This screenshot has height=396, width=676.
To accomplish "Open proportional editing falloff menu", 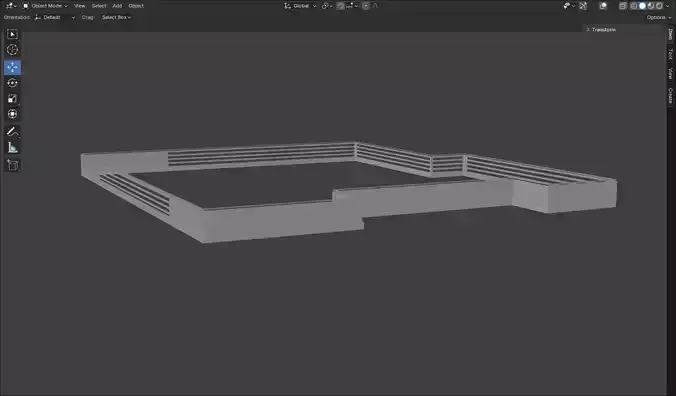I will (375, 6).
